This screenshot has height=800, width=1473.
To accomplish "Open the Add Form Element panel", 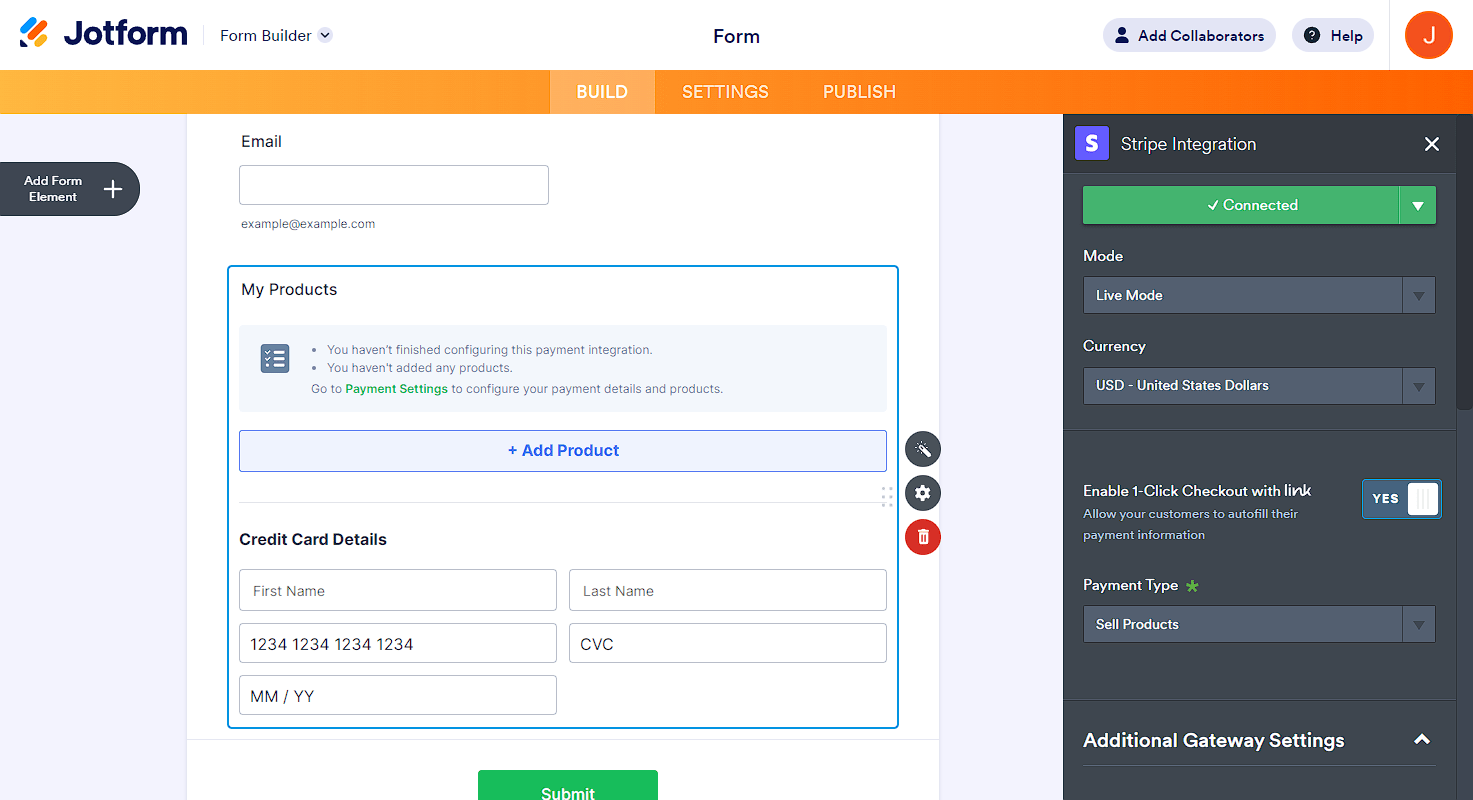I will [69, 189].
